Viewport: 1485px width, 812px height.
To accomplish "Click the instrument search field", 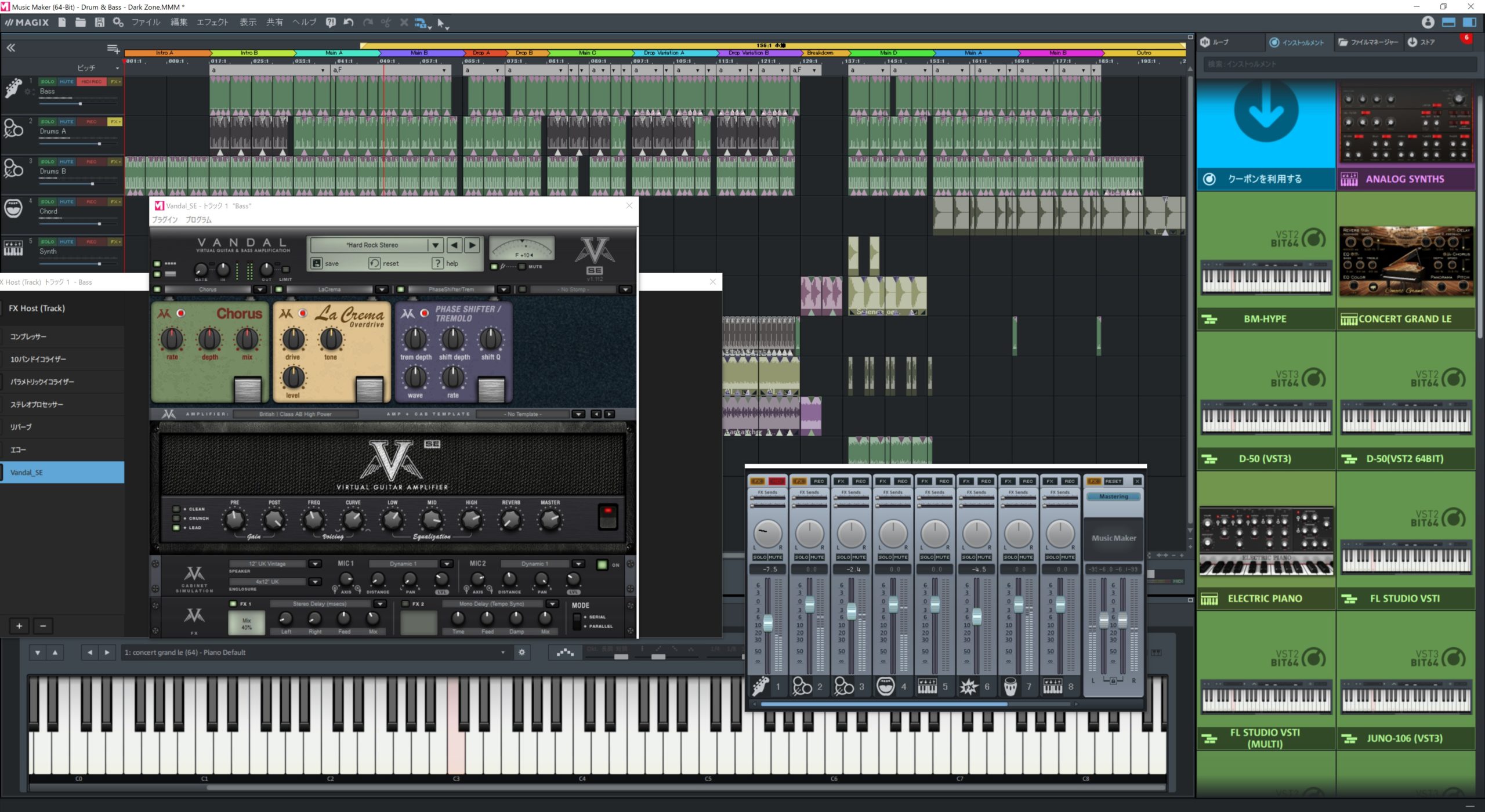I will click(x=1340, y=64).
